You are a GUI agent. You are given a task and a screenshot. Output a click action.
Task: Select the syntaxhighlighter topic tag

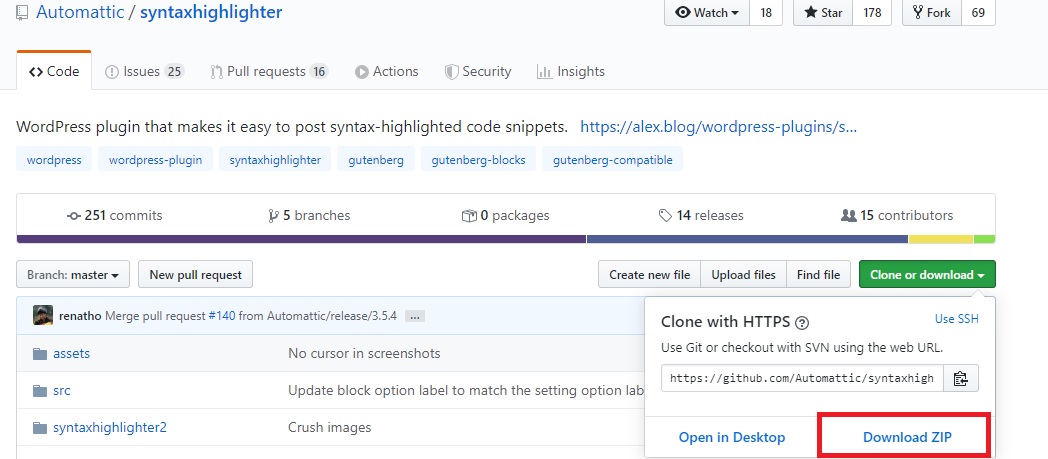pyautogui.click(x=275, y=160)
